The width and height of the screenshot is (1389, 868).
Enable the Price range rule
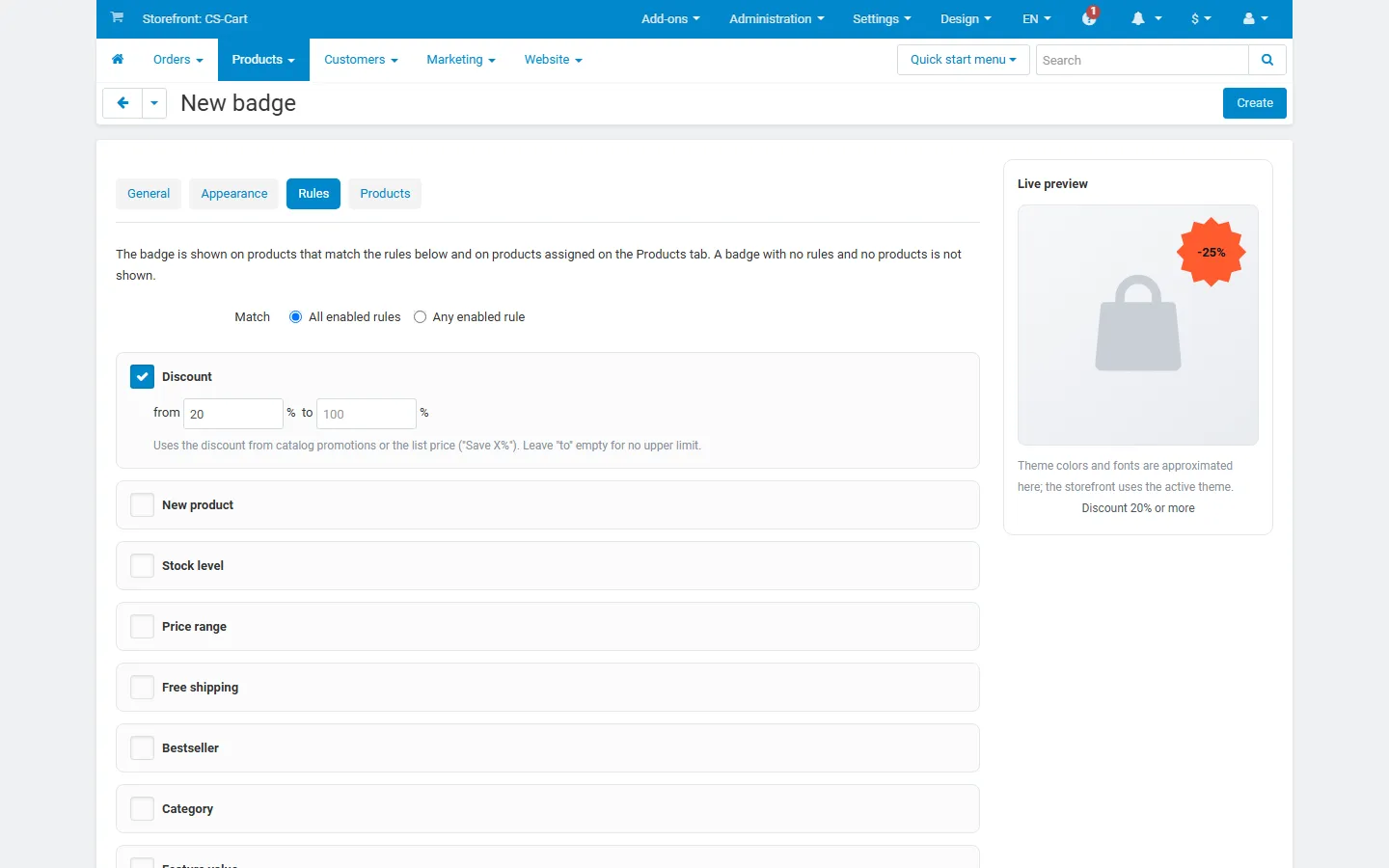click(142, 627)
